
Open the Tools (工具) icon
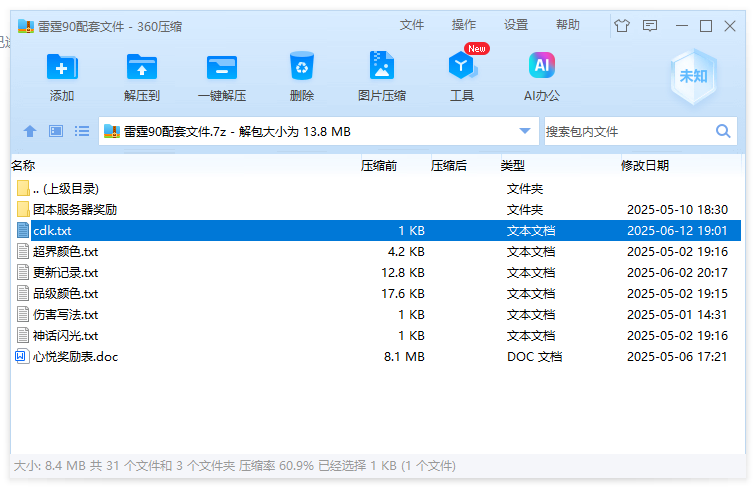pyautogui.click(x=462, y=68)
